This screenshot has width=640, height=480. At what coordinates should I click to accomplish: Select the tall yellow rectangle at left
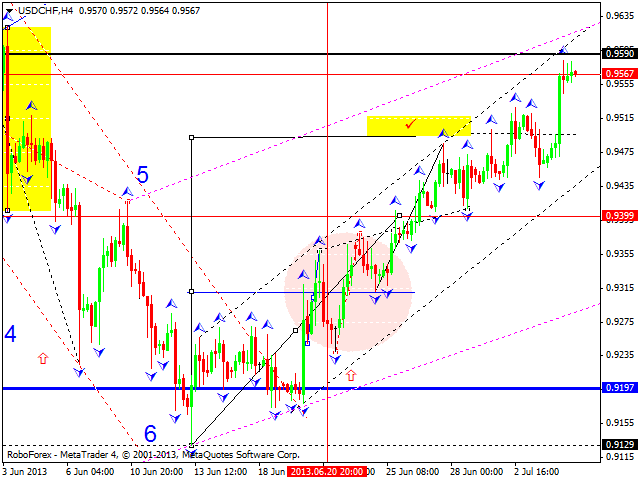(x=28, y=118)
